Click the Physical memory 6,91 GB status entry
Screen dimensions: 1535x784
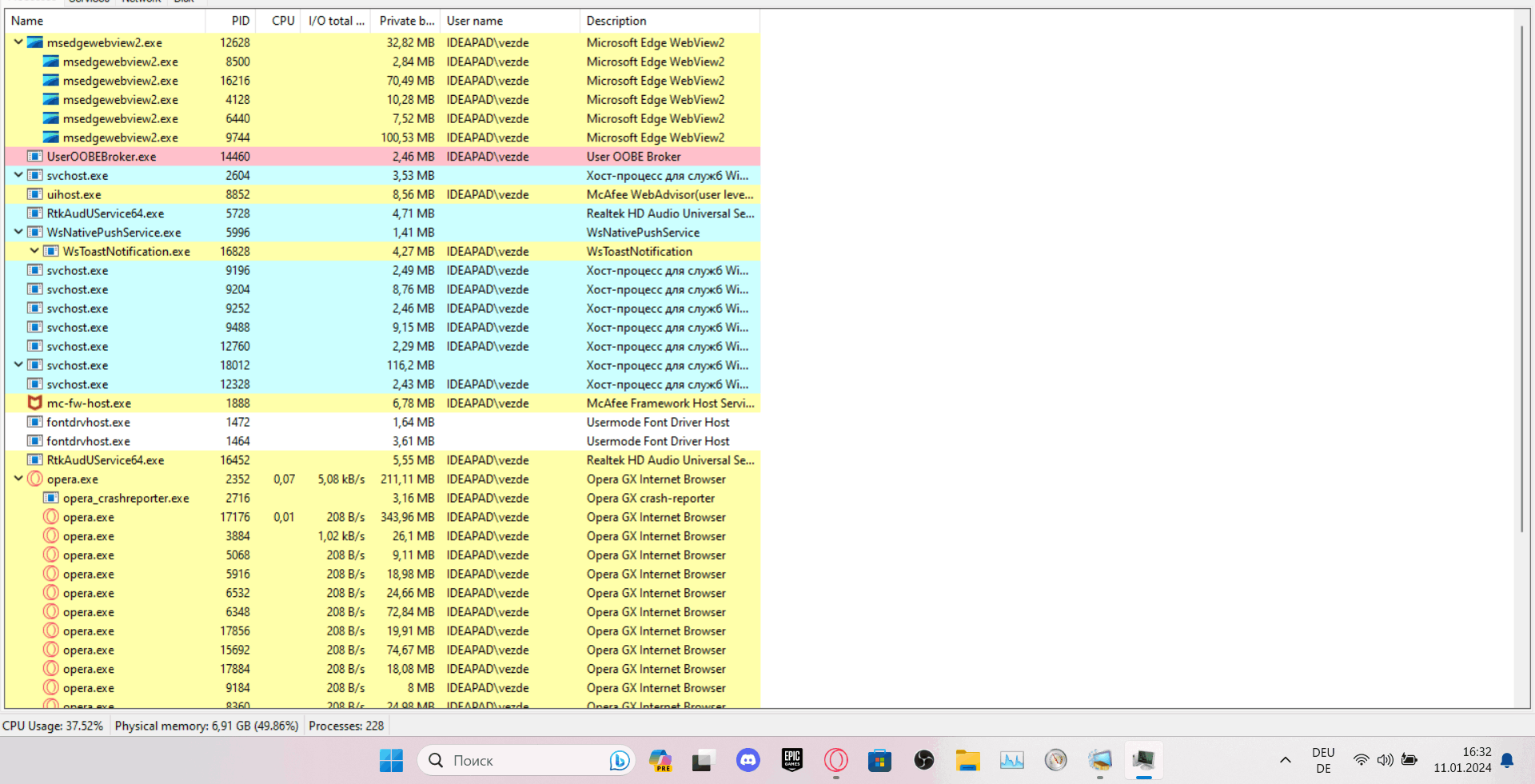tap(206, 726)
